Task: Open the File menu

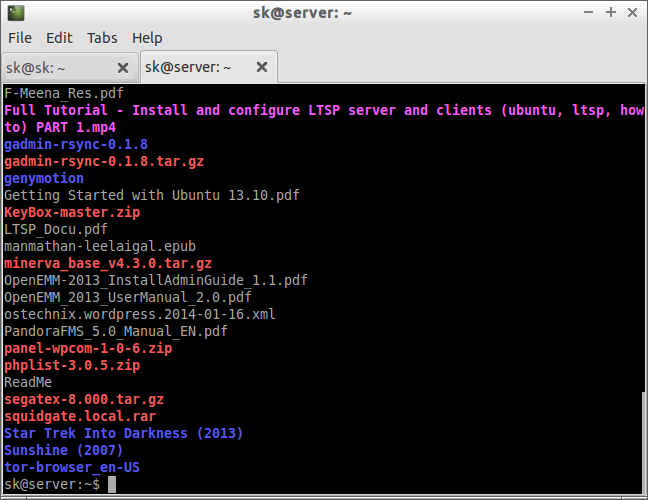Action: tap(20, 38)
